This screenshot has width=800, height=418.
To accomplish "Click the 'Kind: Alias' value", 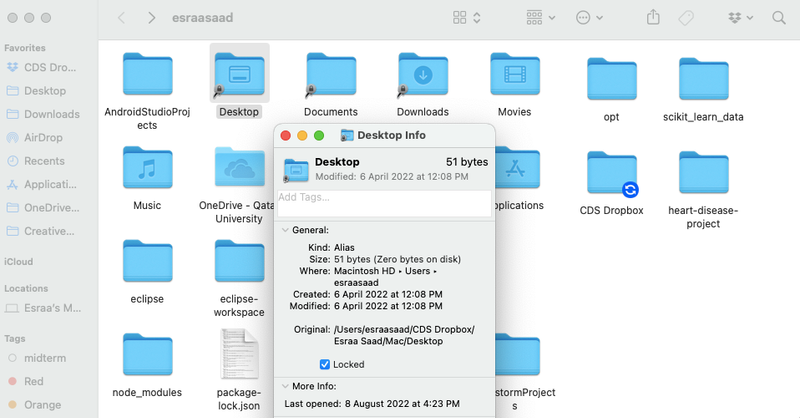I will (x=344, y=248).
